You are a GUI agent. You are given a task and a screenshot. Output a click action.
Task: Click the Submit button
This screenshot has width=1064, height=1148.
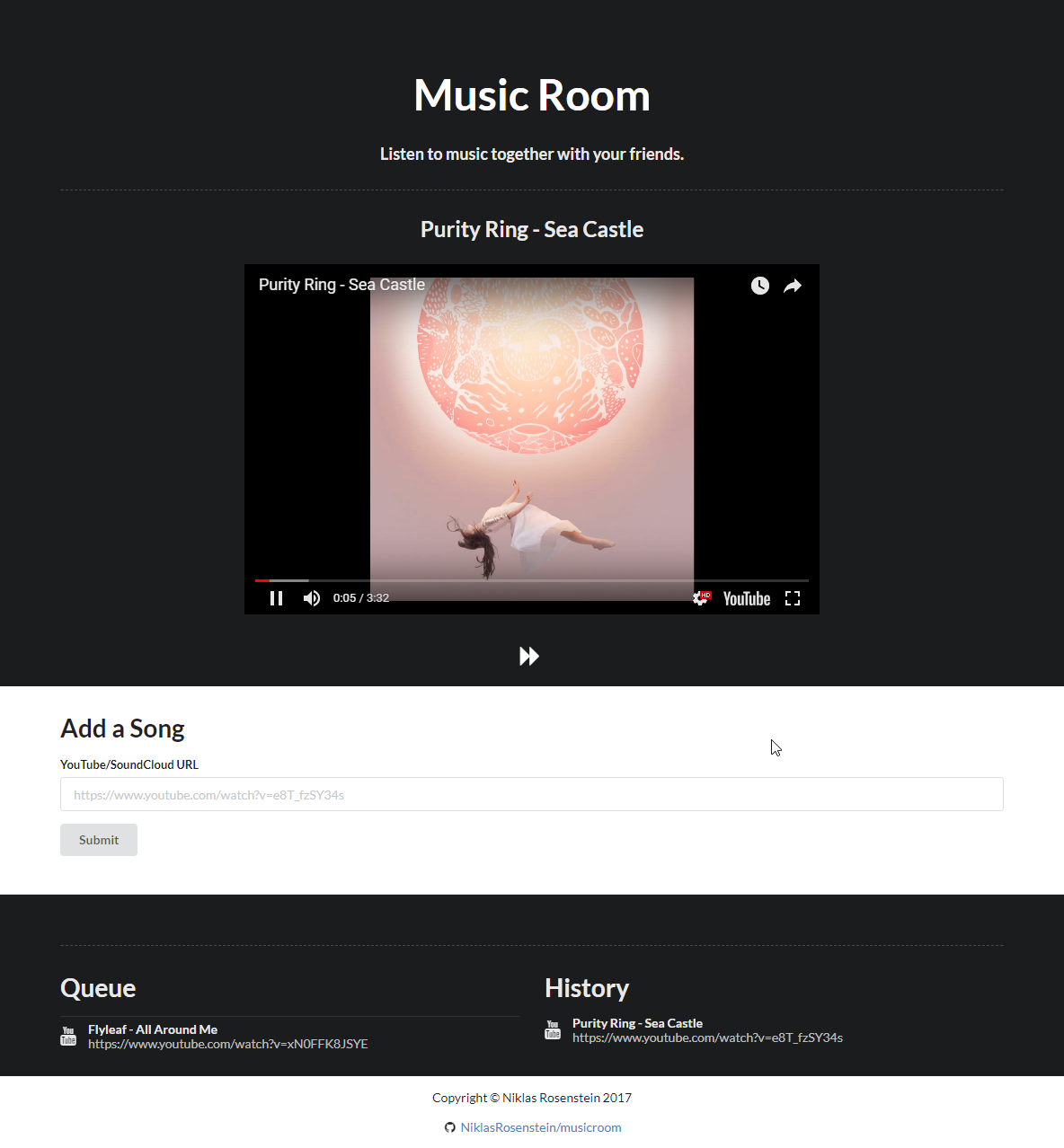tap(99, 840)
